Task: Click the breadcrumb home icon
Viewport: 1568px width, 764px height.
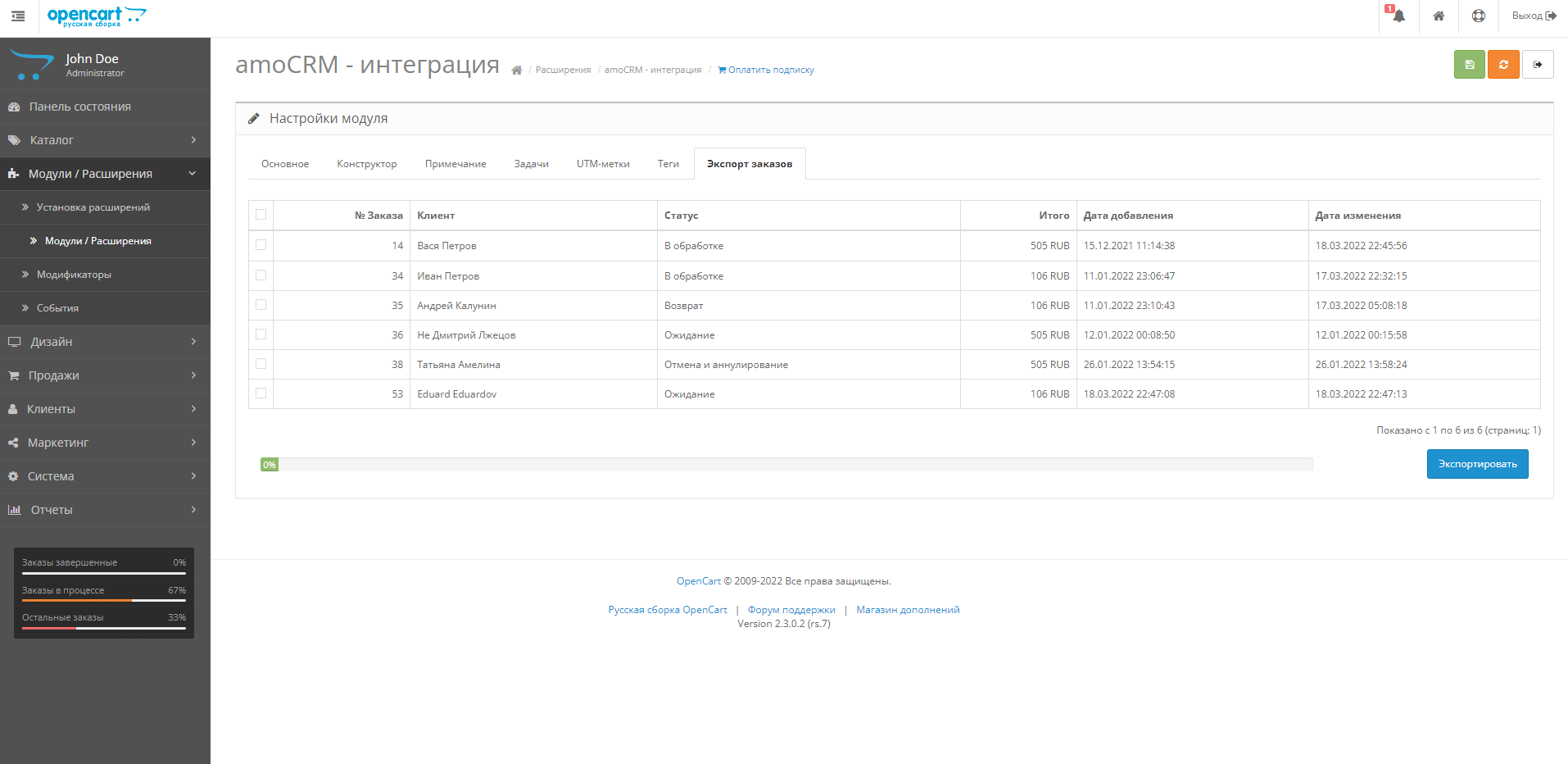Action: pyautogui.click(x=517, y=70)
